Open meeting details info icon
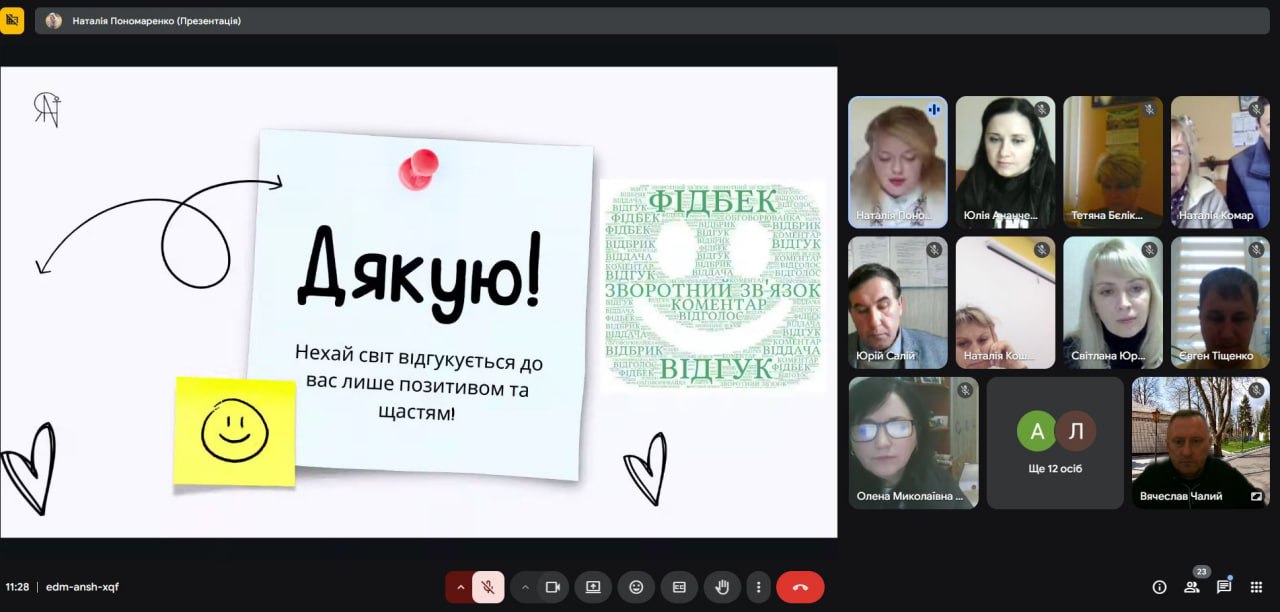The height and width of the screenshot is (612, 1280). coord(1160,587)
